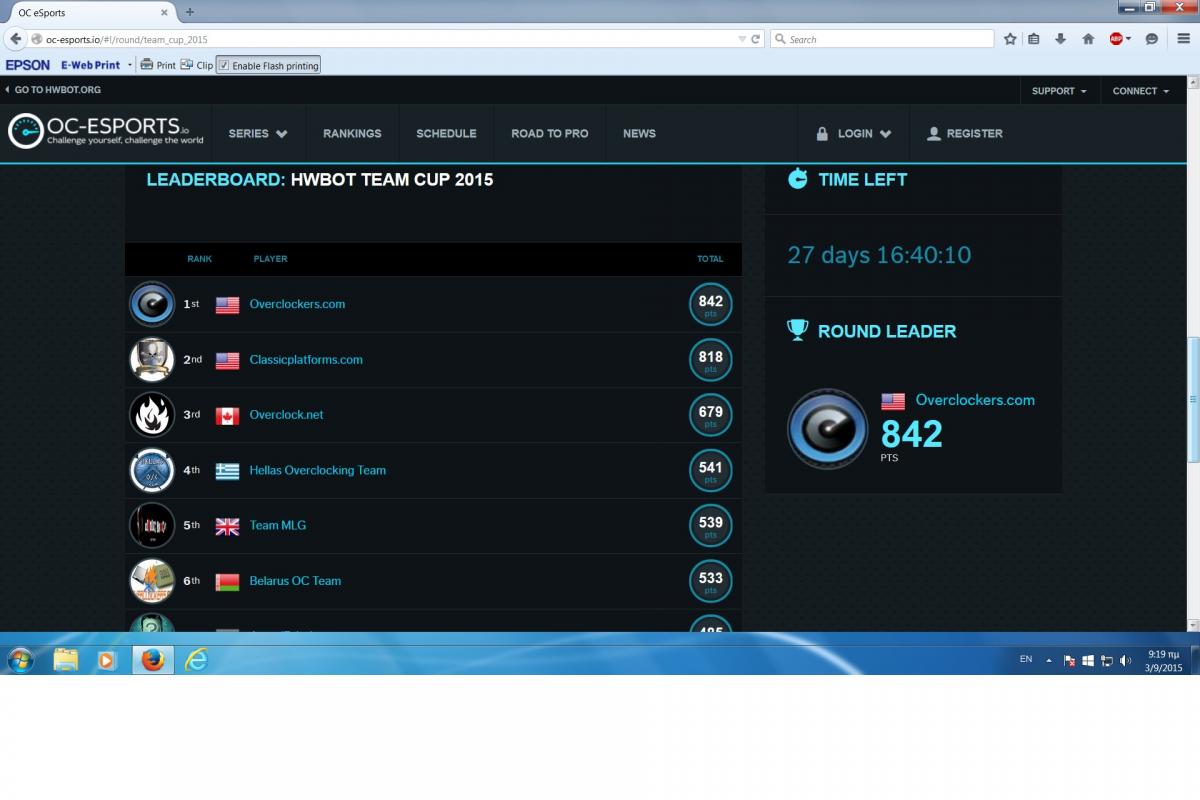Image resolution: width=1200 pixels, height=800 pixels.
Task: Click the Classicplatforms.com team avatar
Action: coord(152,360)
